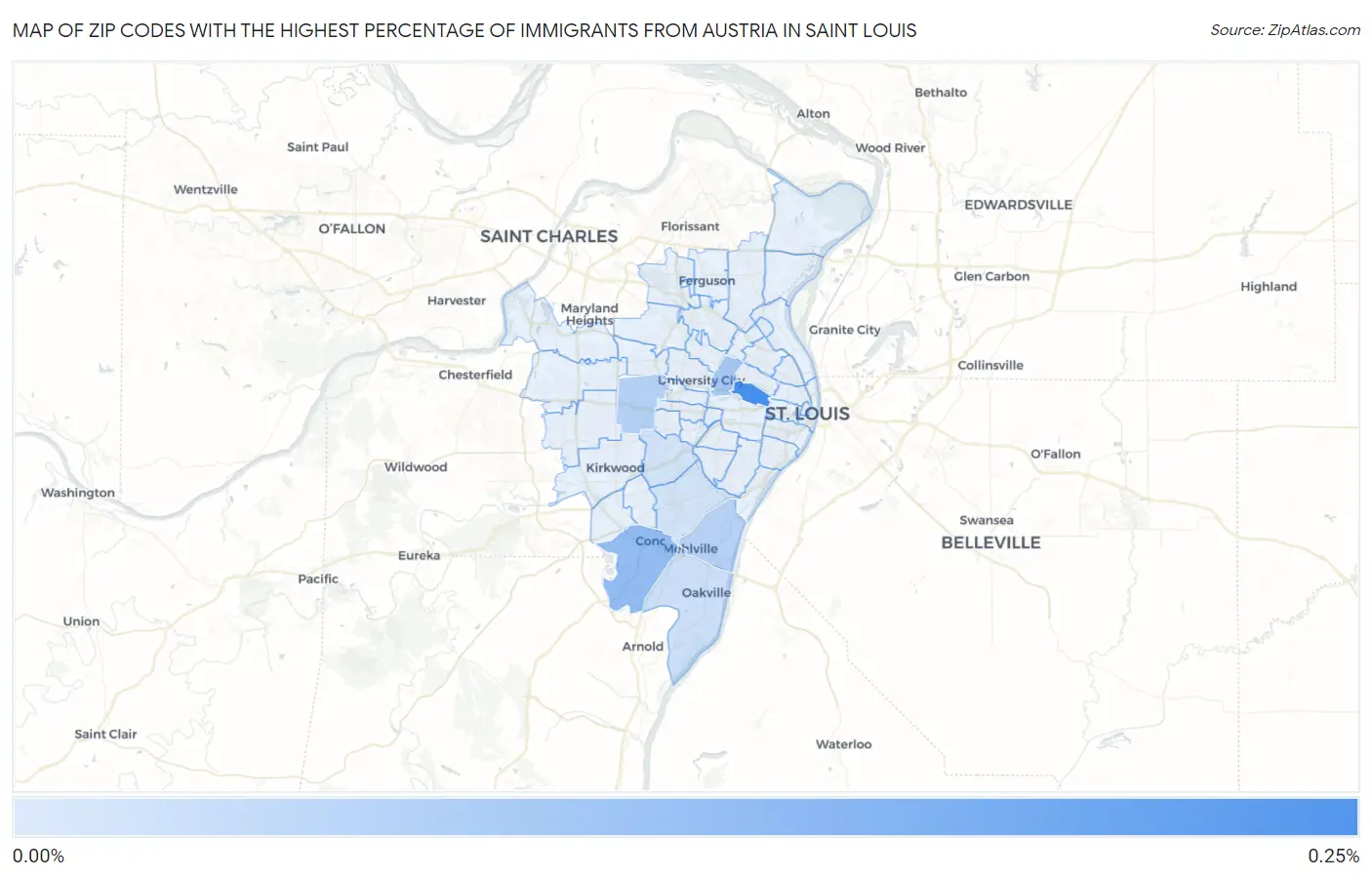Click the 'Maryland Heights' label
1372x877 pixels.
tap(589, 314)
